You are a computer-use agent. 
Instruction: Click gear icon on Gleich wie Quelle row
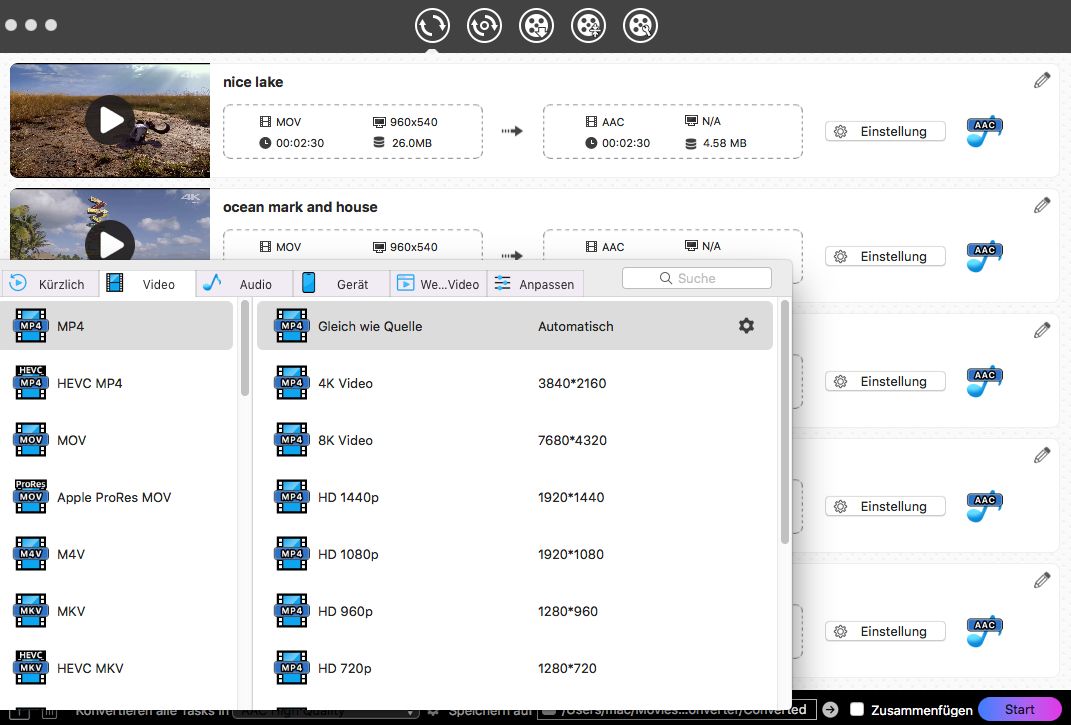point(746,326)
